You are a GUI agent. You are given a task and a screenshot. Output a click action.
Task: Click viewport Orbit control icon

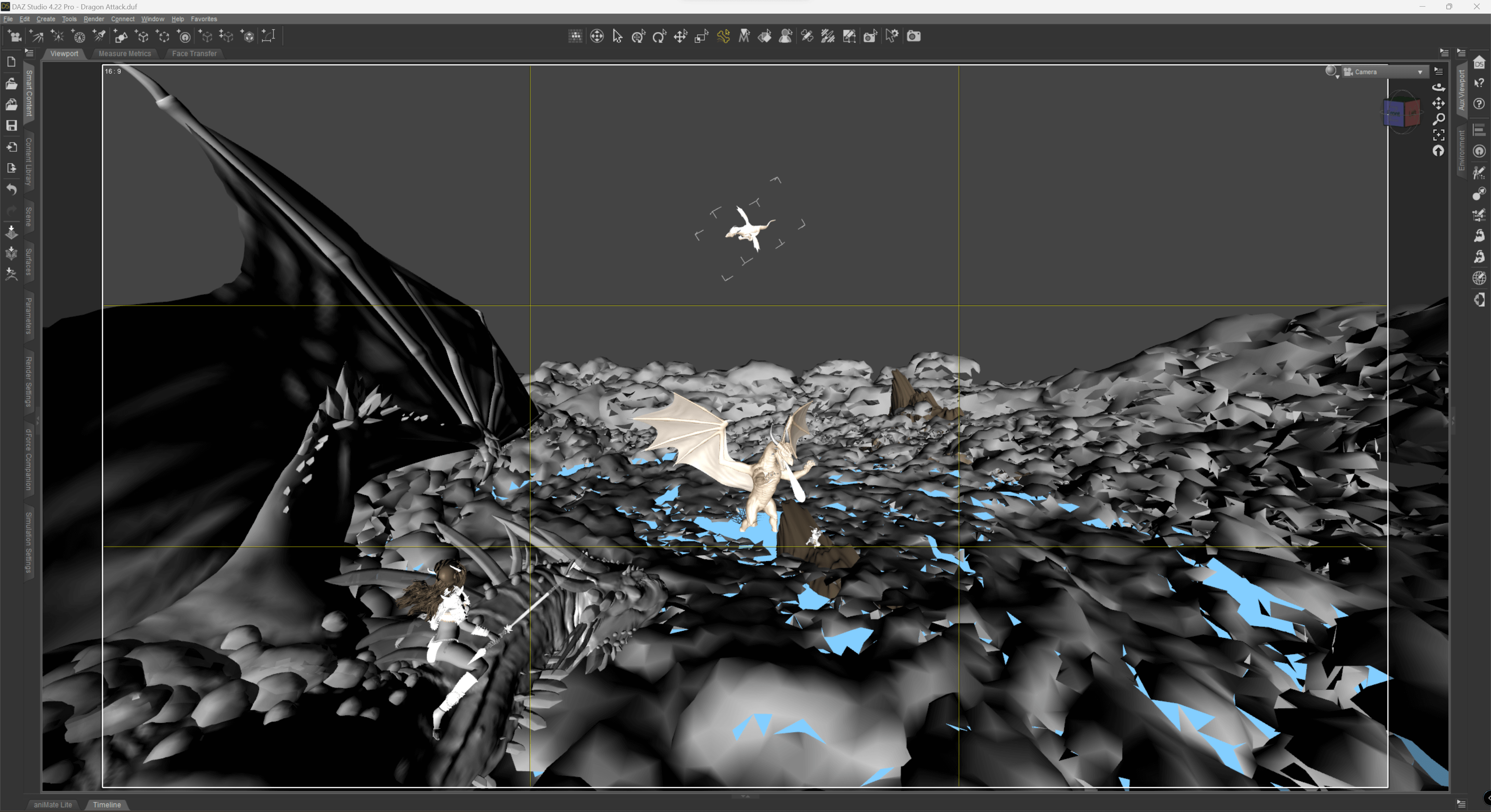[1438, 87]
